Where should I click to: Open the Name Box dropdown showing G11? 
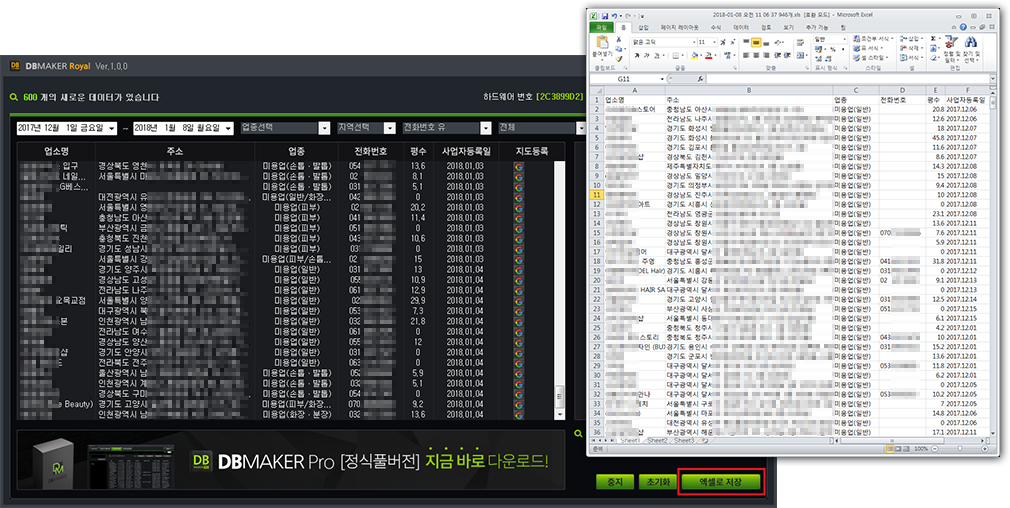click(662, 79)
